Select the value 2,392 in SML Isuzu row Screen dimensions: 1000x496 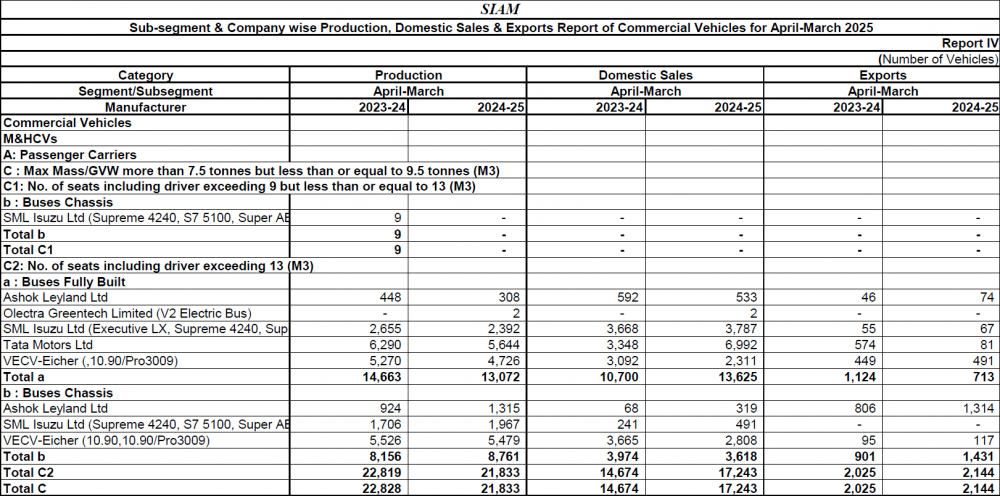tap(504, 329)
